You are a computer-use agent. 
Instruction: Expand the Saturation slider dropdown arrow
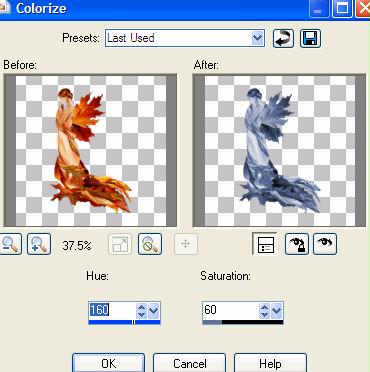coord(276,311)
